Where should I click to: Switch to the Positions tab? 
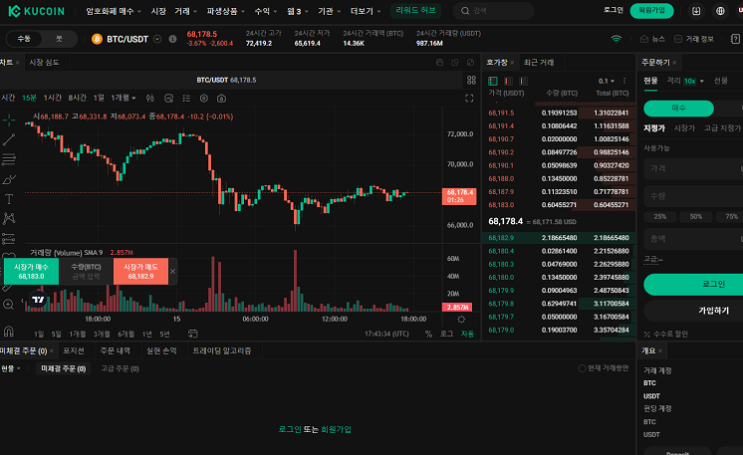click(x=73, y=351)
